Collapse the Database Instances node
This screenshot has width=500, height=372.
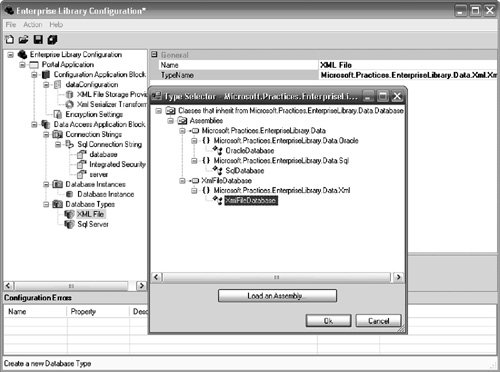(x=46, y=184)
